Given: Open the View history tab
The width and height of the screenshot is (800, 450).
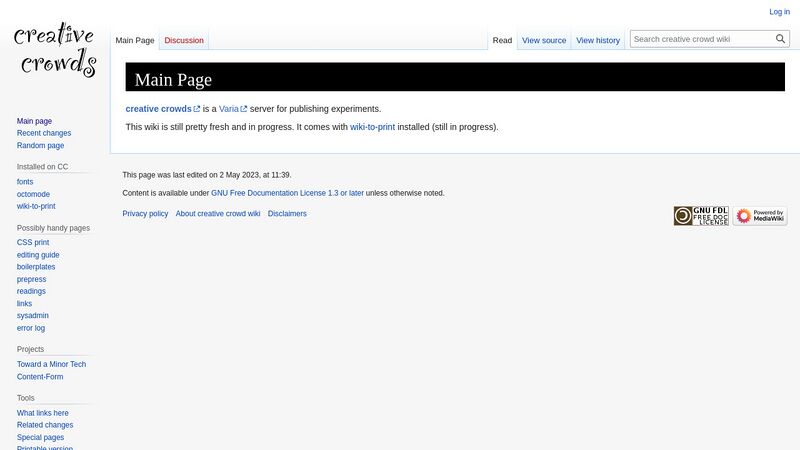Looking at the screenshot, I should tap(598, 41).
